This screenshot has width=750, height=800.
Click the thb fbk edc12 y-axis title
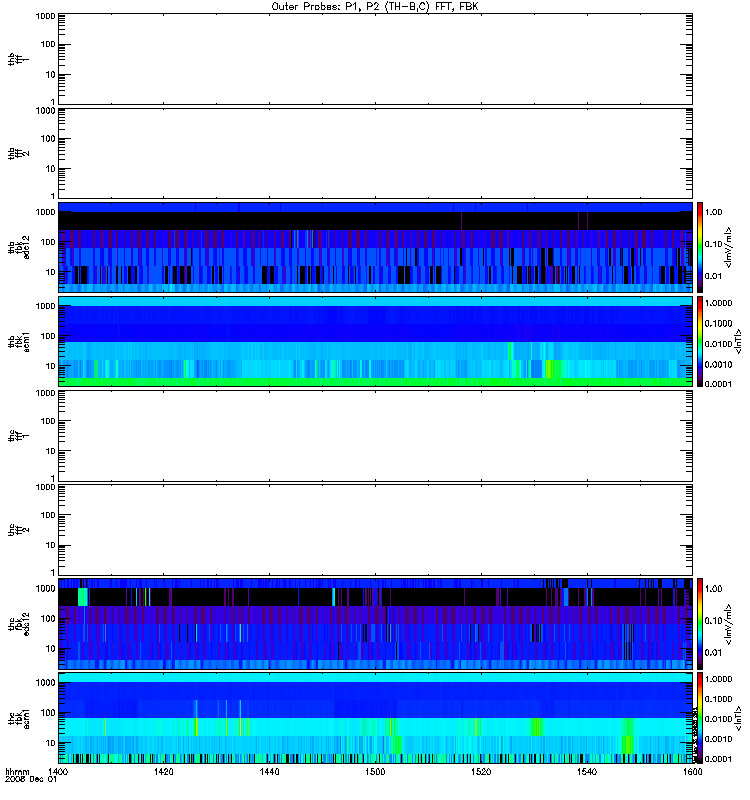point(19,247)
